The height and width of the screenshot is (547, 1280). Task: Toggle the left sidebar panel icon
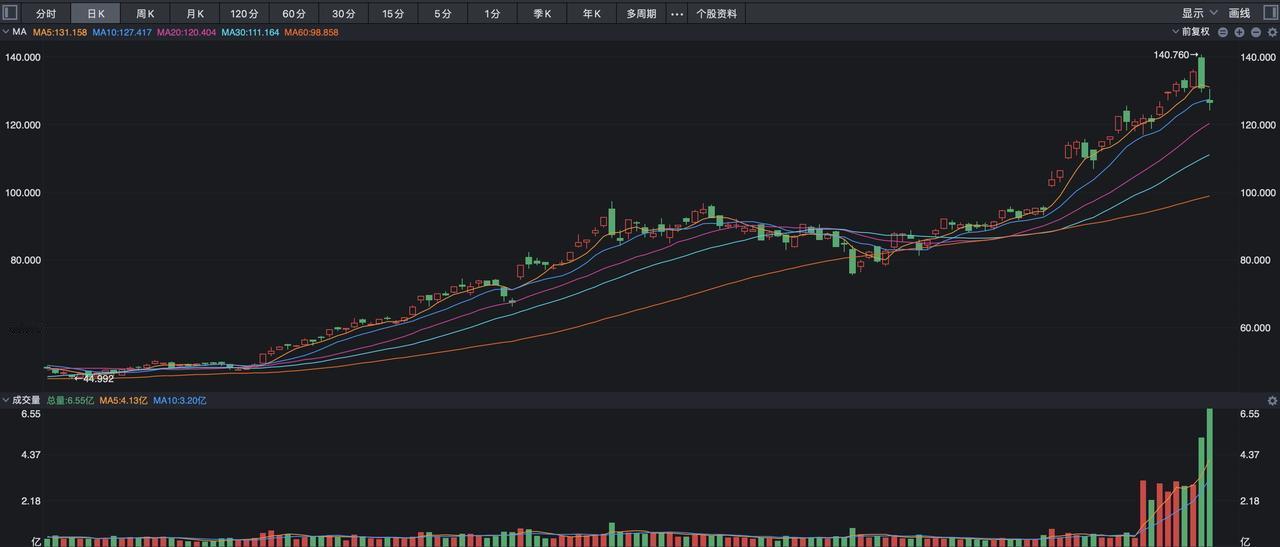pyautogui.click(x=11, y=13)
